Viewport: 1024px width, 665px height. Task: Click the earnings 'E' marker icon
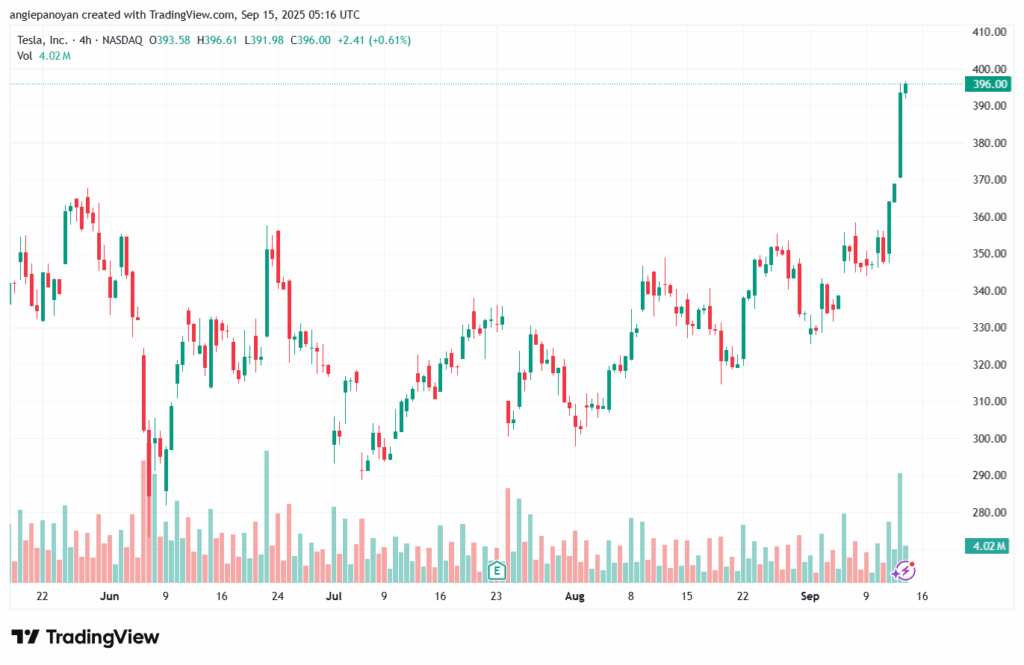click(x=496, y=571)
